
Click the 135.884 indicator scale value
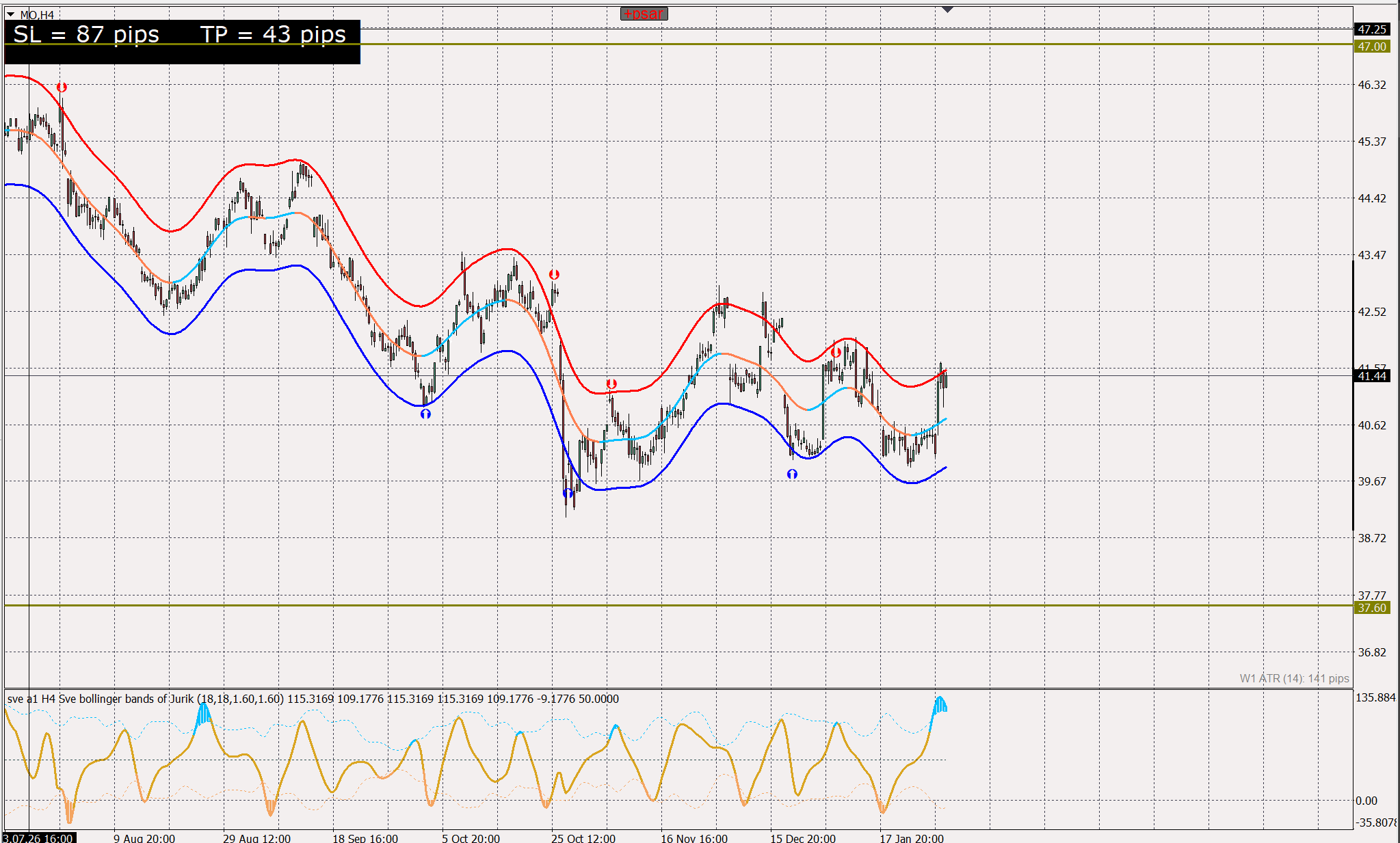click(x=1375, y=697)
